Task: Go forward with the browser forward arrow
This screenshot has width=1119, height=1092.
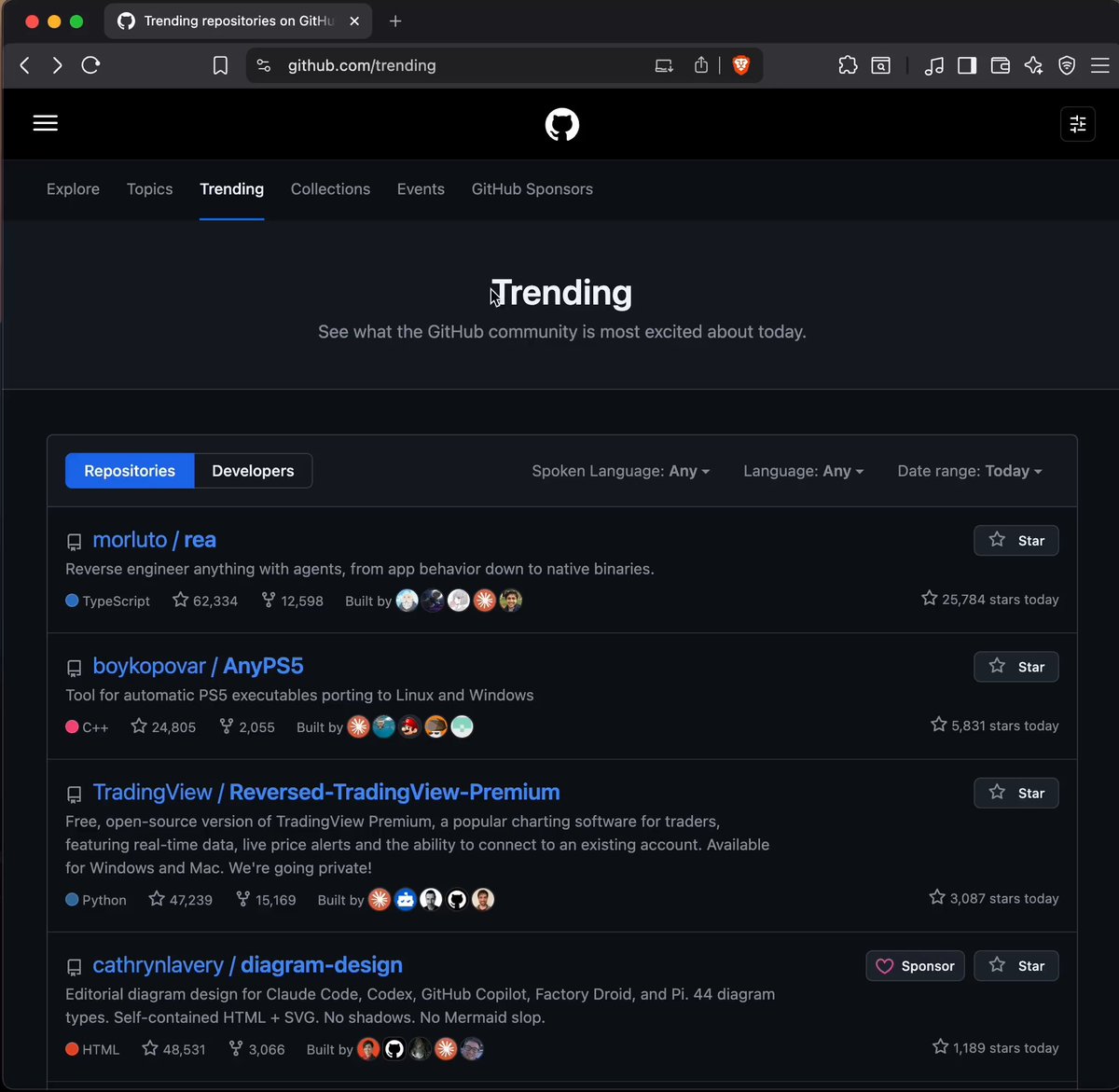Action: point(58,65)
